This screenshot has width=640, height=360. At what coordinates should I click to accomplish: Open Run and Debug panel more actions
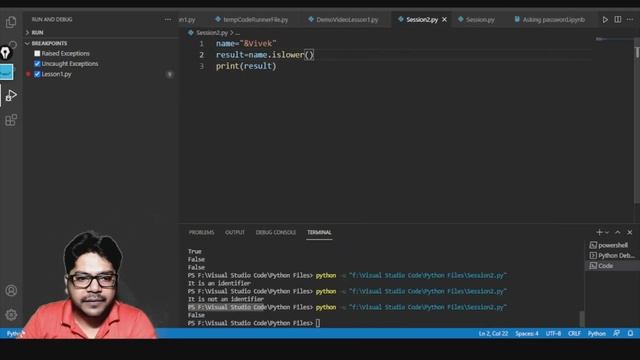(x=168, y=19)
